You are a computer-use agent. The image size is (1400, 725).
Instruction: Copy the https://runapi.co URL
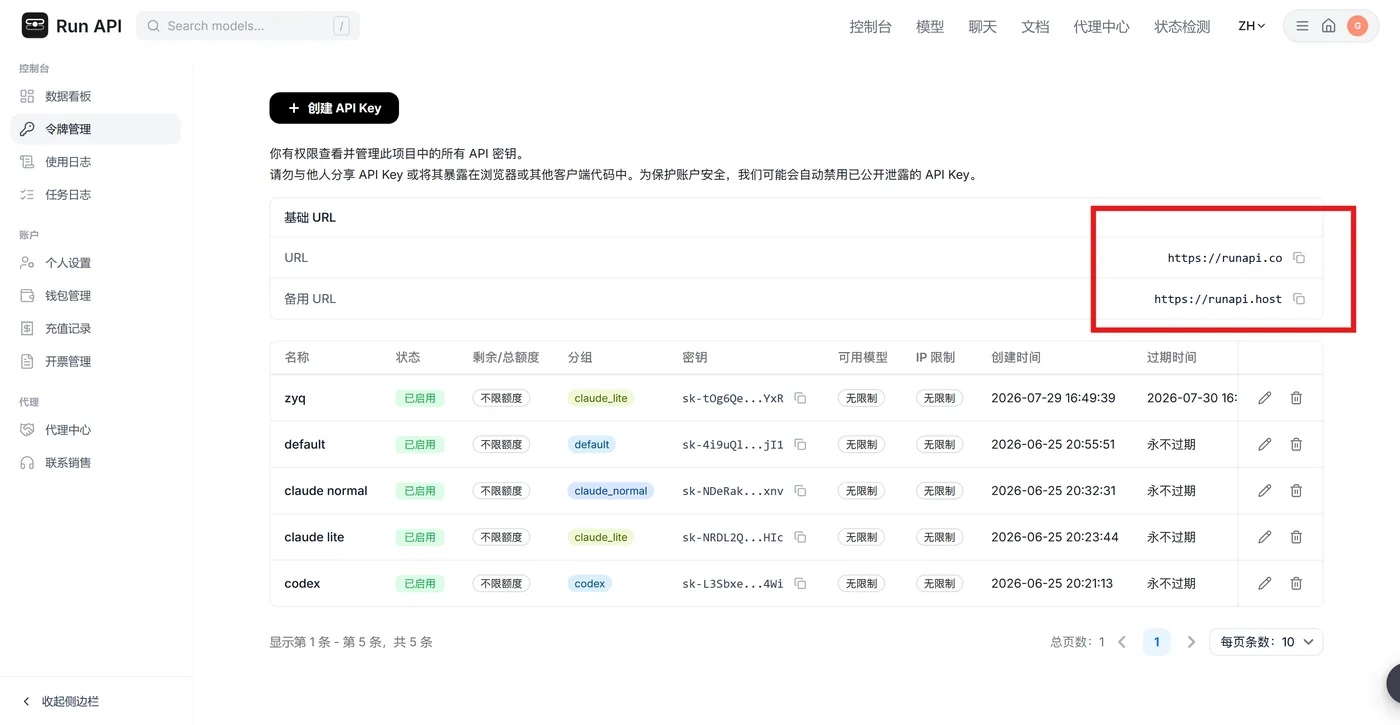(x=1299, y=258)
